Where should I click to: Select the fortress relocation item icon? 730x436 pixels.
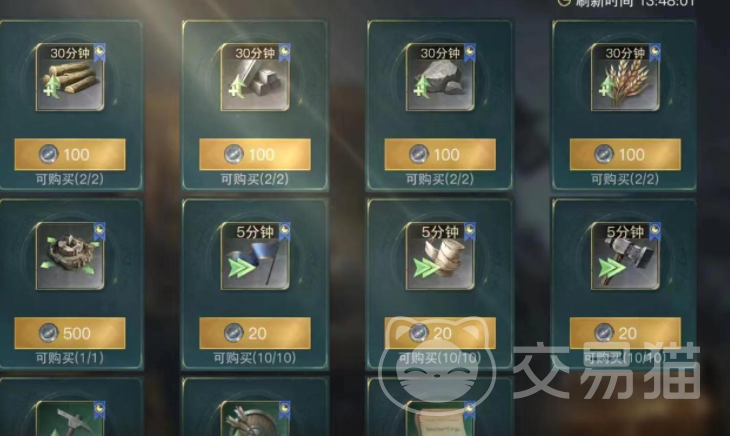pyautogui.click(x=70, y=256)
